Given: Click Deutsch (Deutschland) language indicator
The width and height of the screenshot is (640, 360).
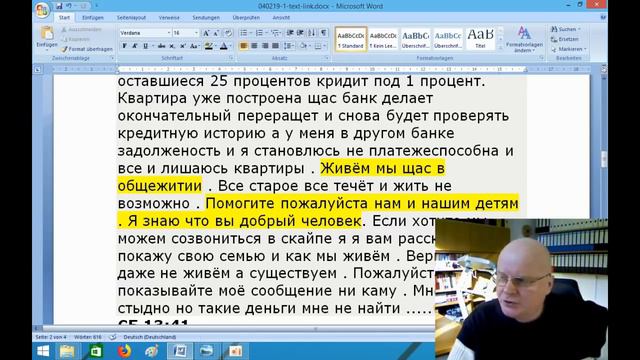Looking at the screenshot, I should point(150,337).
